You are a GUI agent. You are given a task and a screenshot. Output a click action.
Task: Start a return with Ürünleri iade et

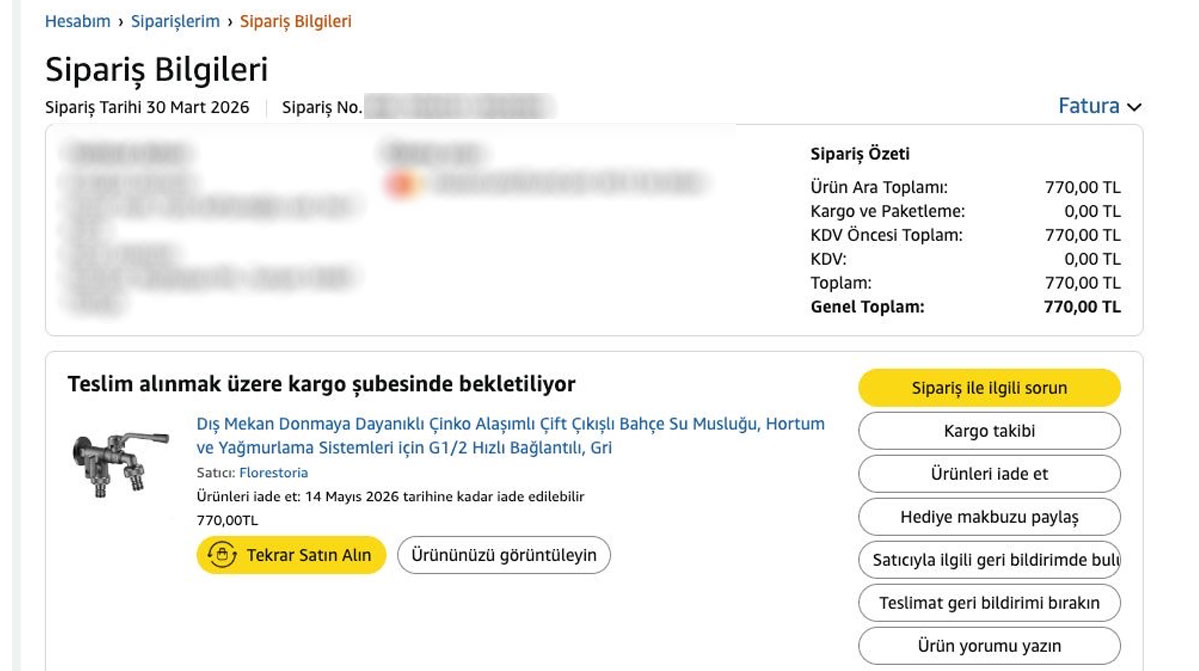(989, 474)
